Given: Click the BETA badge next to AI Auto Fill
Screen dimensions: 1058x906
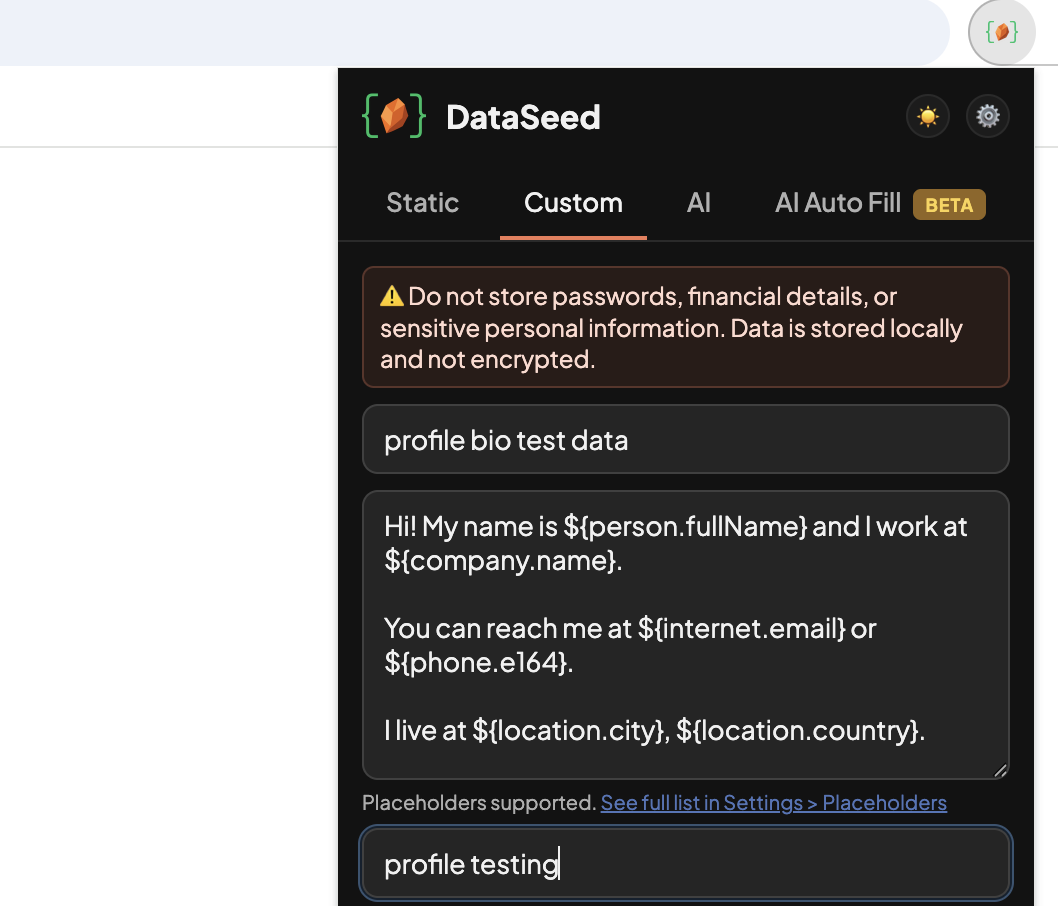Looking at the screenshot, I should 949,205.
